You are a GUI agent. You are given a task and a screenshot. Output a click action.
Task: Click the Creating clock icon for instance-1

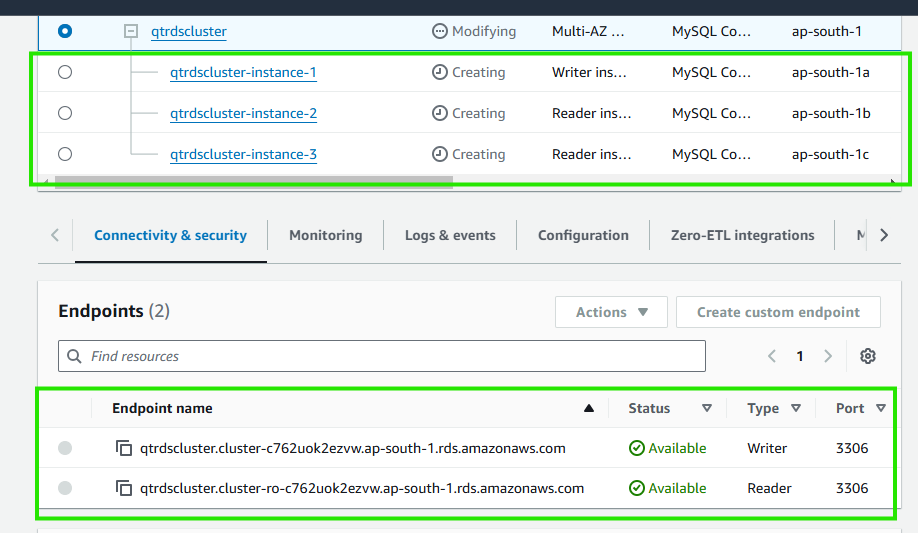pyautogui.click(x=440, y=72)
